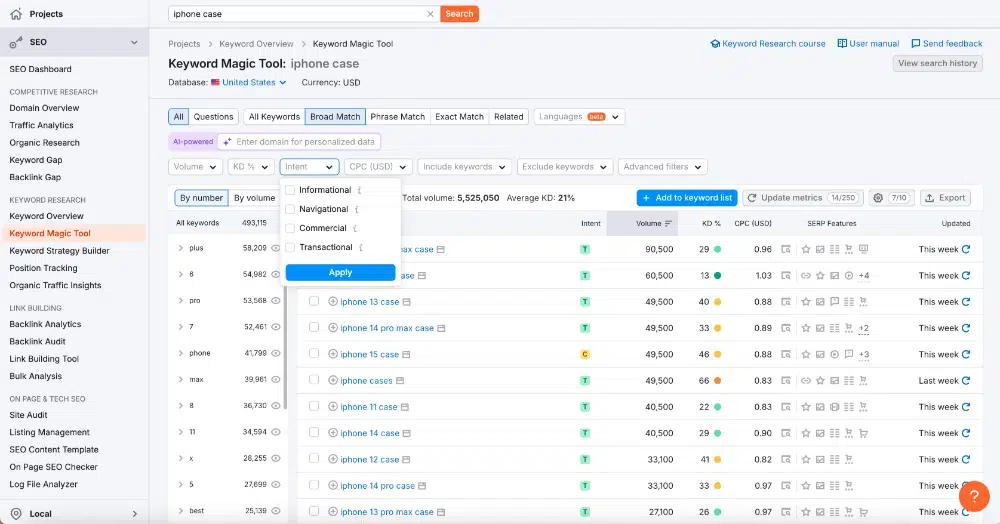This screenshot has width=1000, height=524.
Task: Switch to the Questions tab
Action: (x=213, y=117)
